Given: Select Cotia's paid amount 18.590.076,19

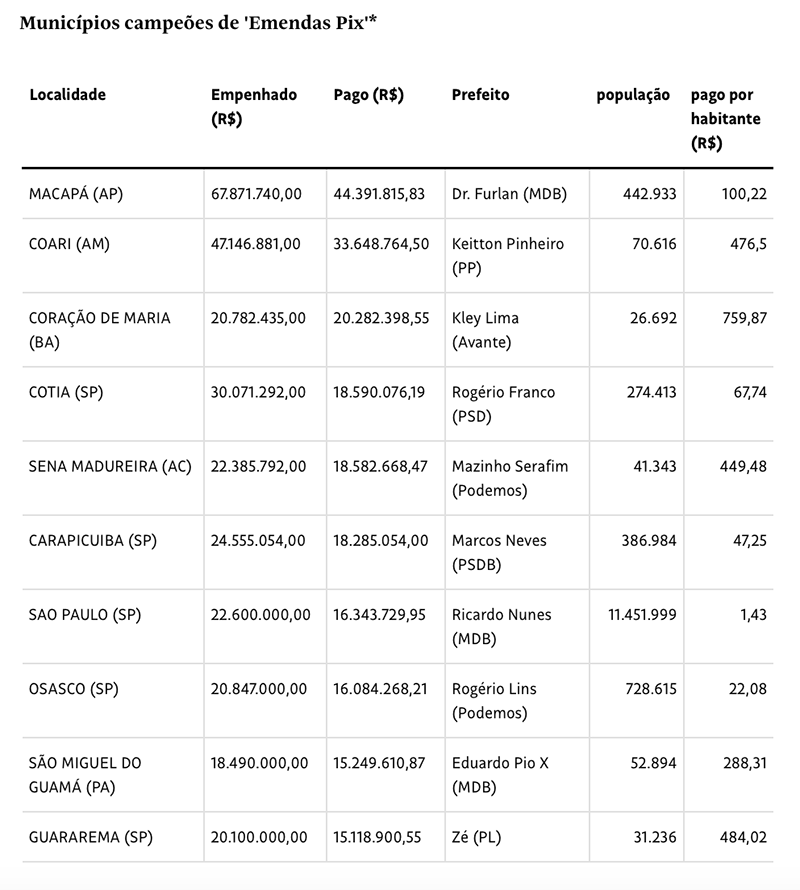Looking at the screenshot, I should (x=379, y=392).
